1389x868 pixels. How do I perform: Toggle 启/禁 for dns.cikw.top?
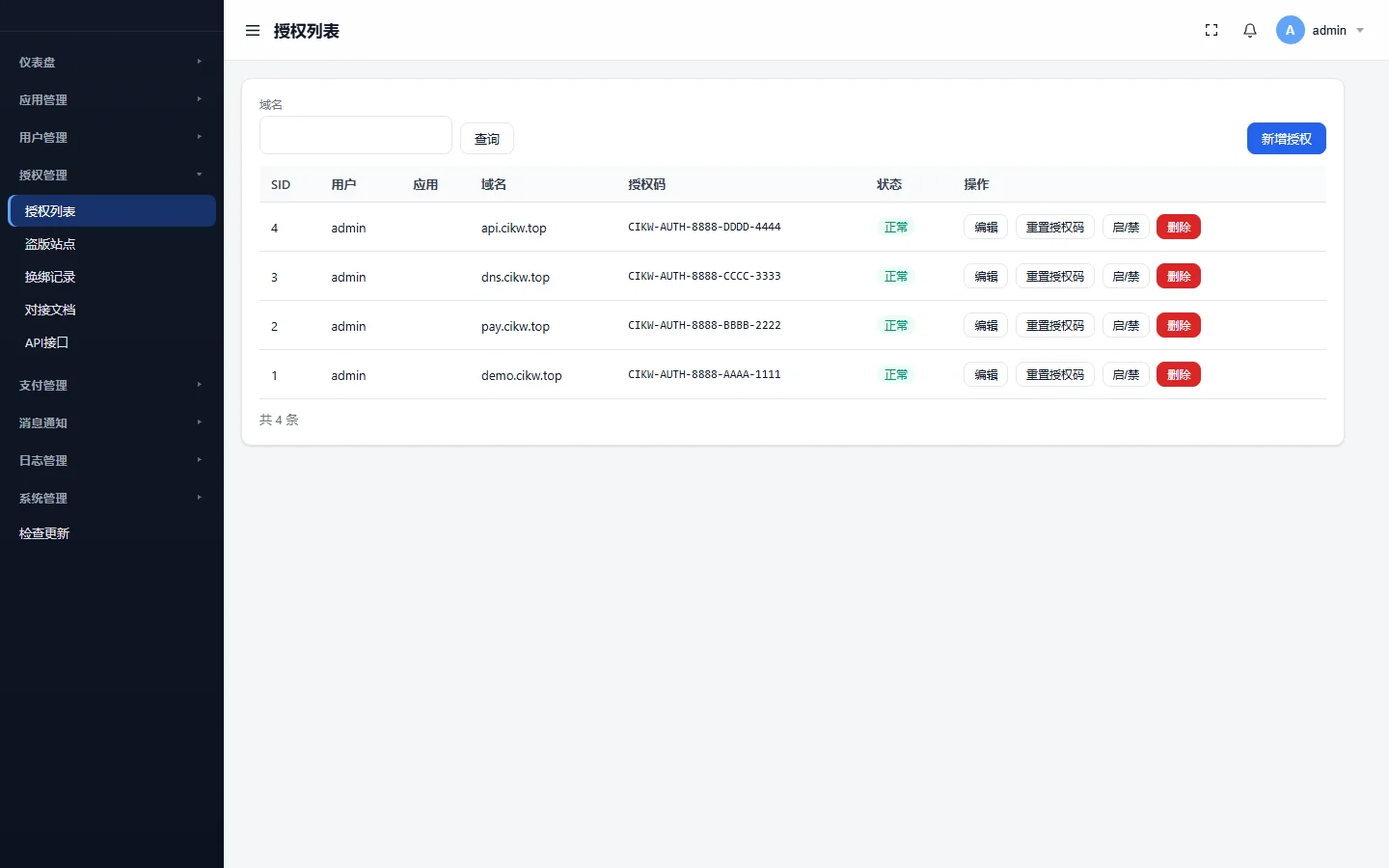(x=1126, y=276)
